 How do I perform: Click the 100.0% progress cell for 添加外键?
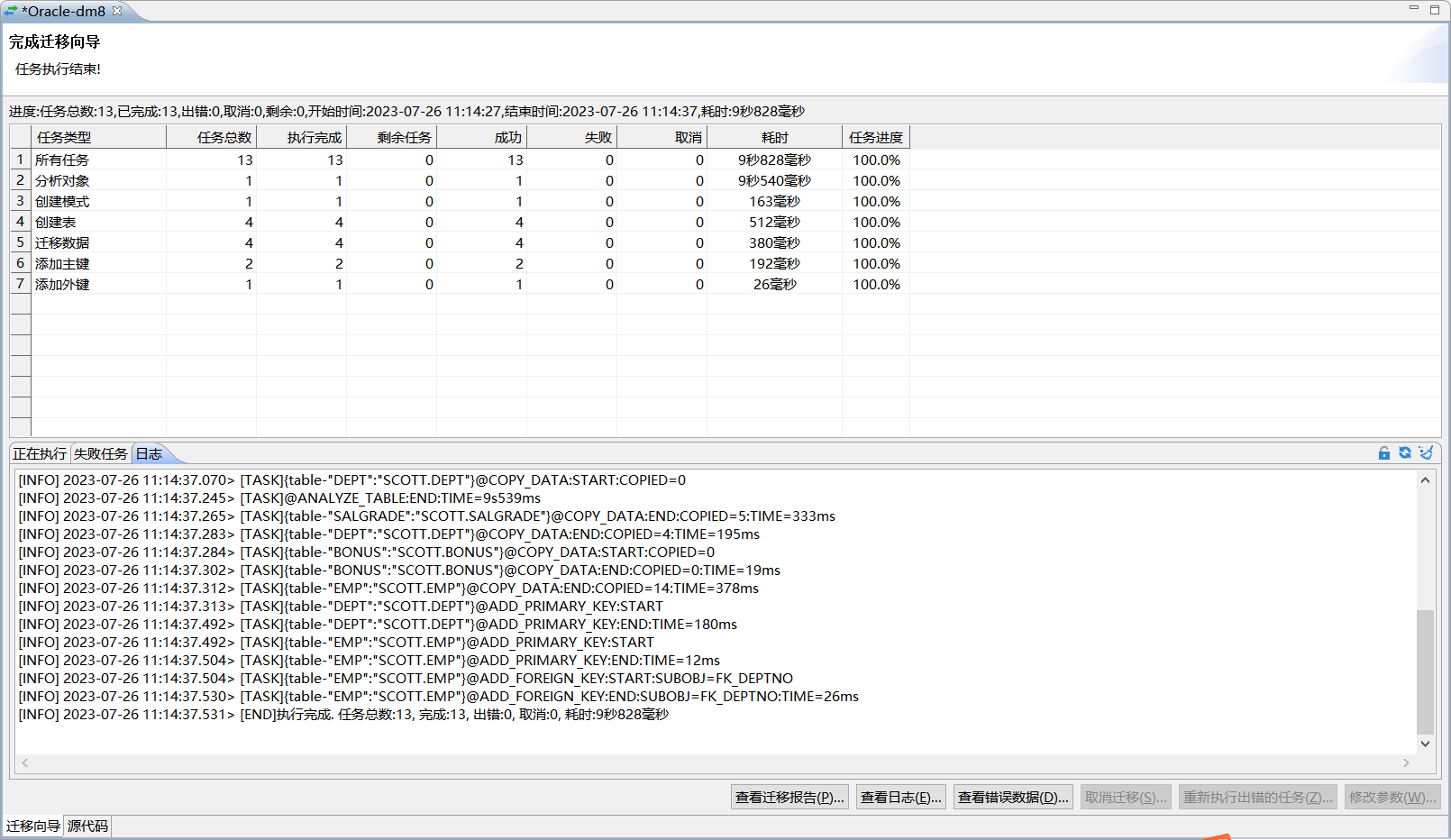[x=876, y=284]
